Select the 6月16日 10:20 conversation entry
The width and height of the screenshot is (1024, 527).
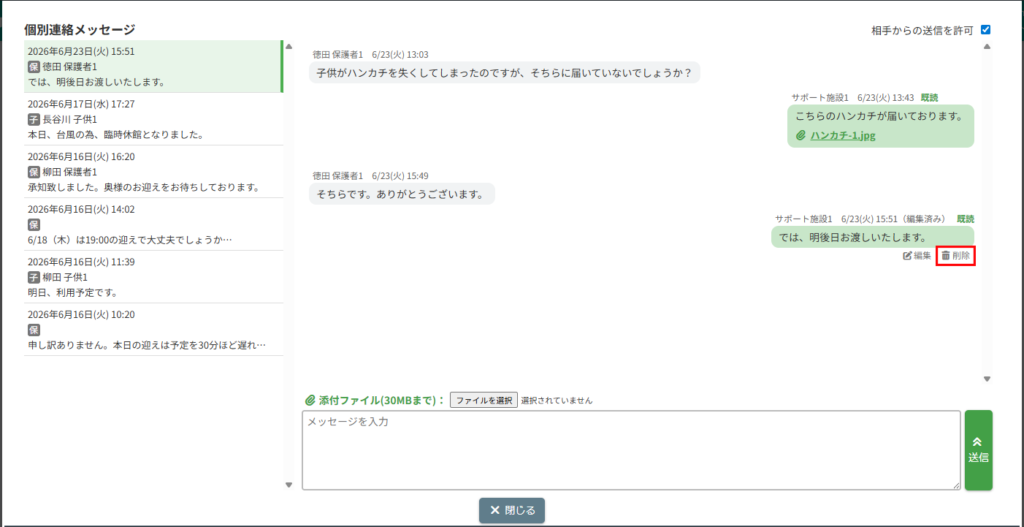pos(153,330)
